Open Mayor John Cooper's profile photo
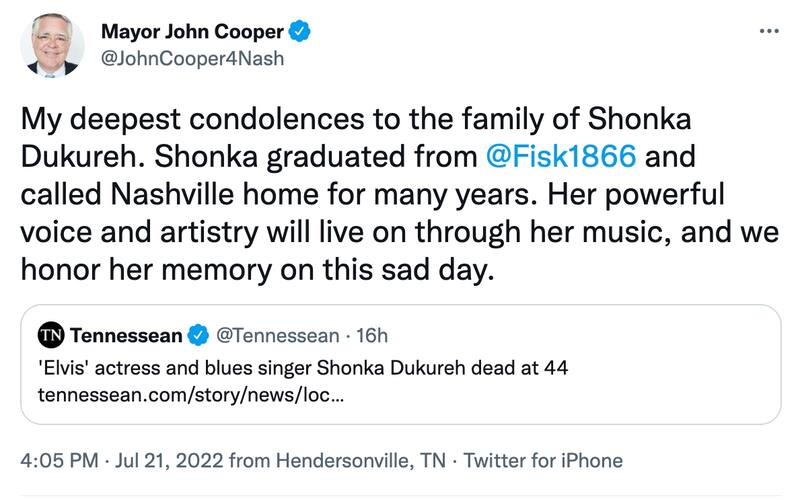 [53, 44]
